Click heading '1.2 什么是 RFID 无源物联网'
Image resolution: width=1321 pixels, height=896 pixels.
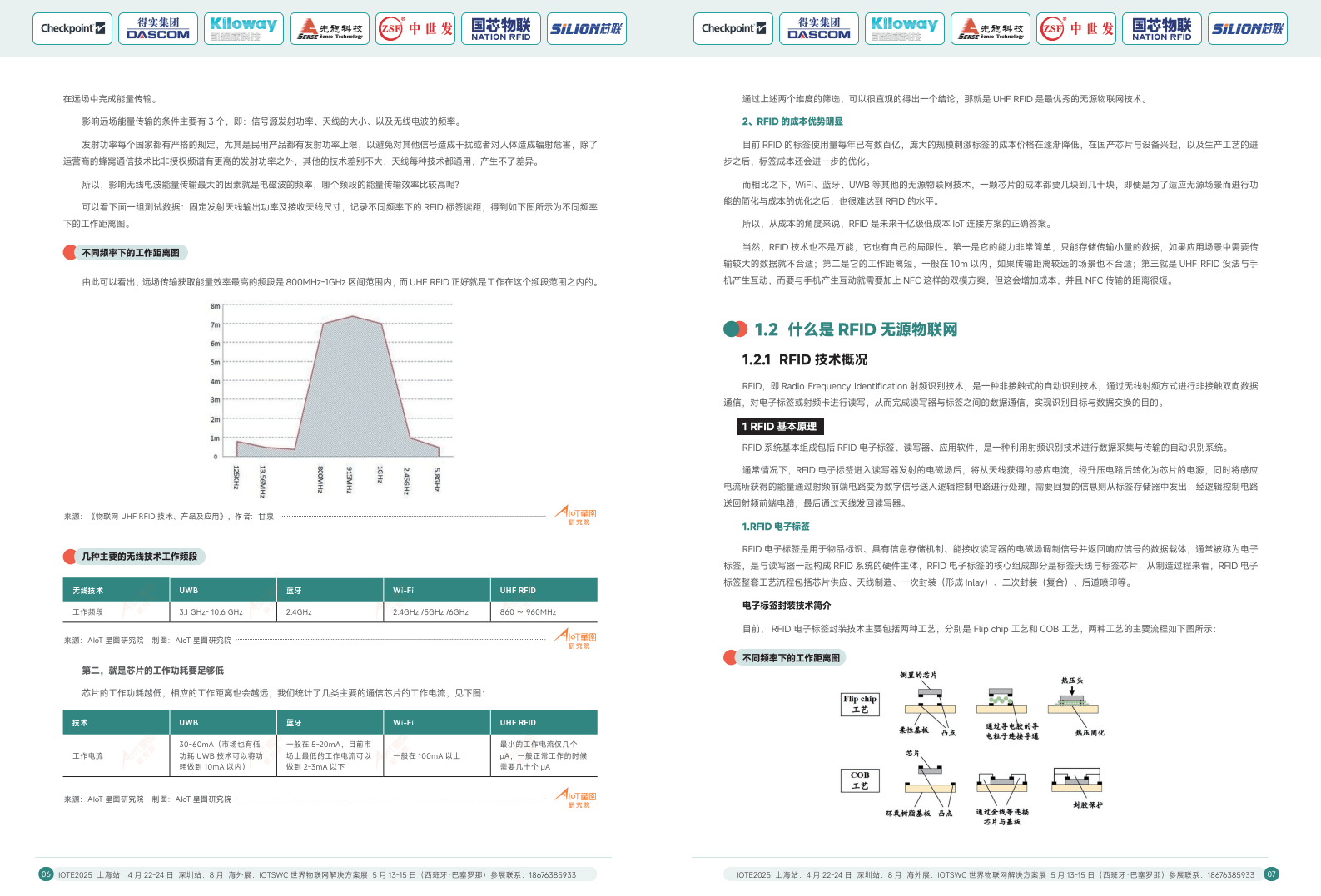856,329
